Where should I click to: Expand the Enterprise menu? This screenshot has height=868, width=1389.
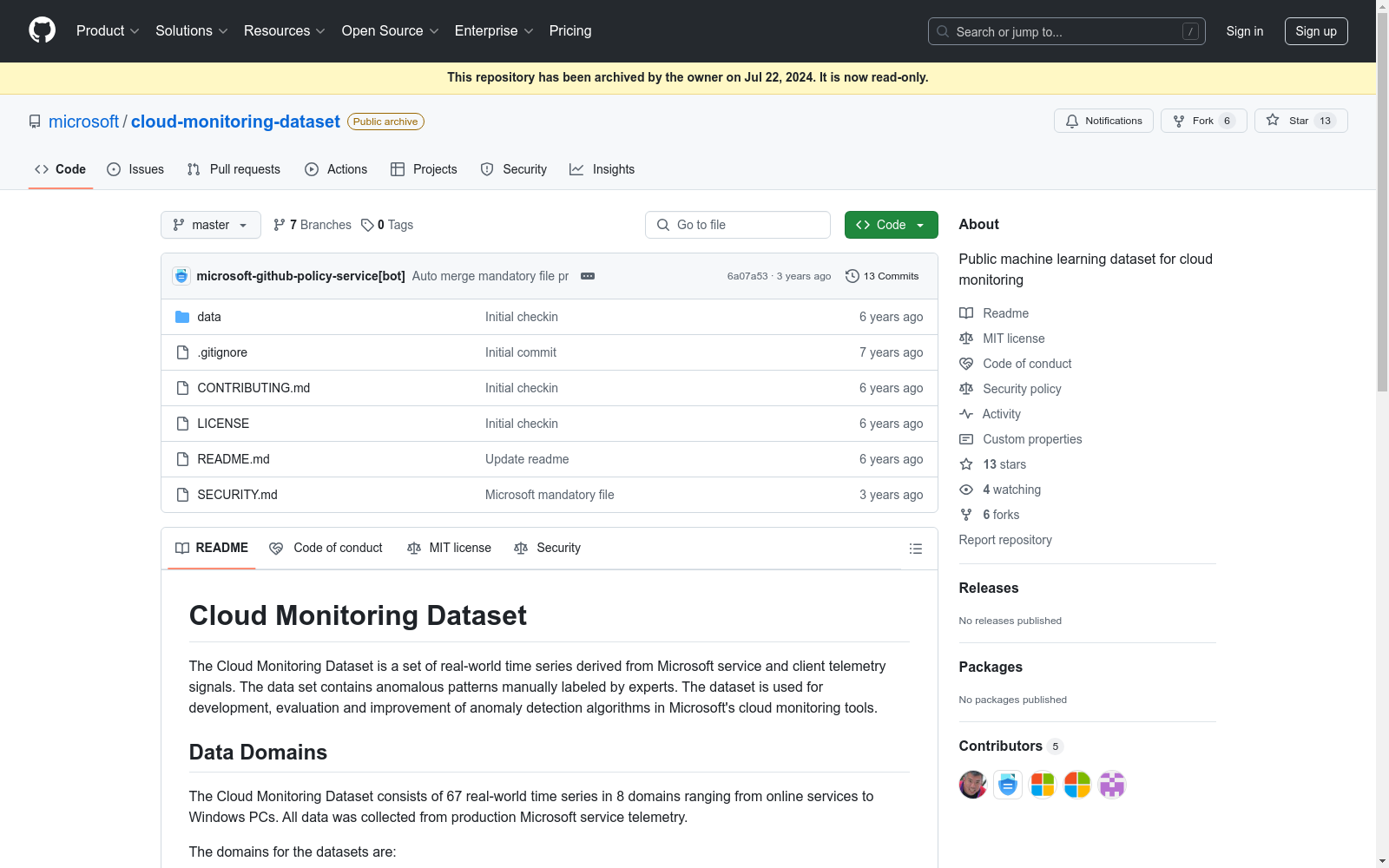[x=494, y=30]
